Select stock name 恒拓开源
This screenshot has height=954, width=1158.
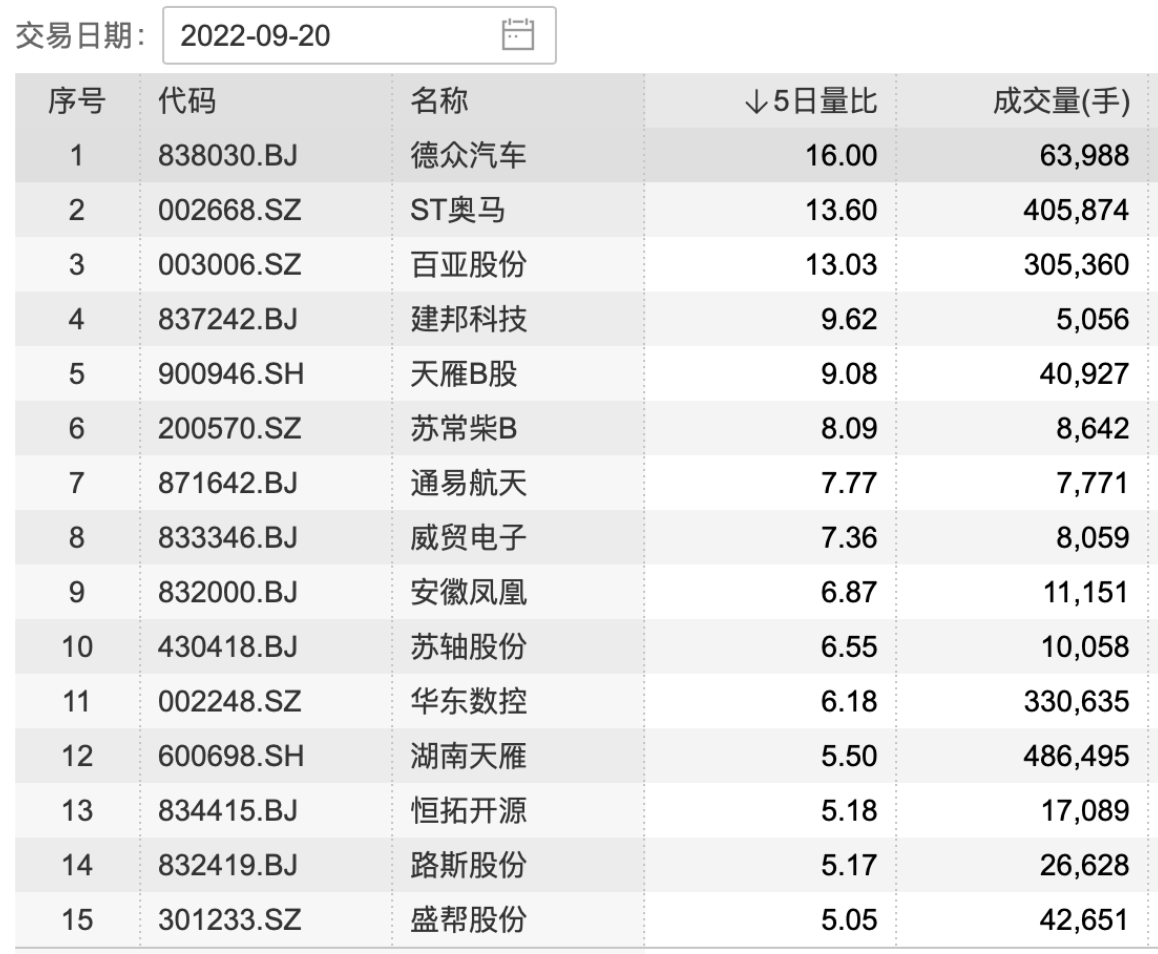point(468,811)
